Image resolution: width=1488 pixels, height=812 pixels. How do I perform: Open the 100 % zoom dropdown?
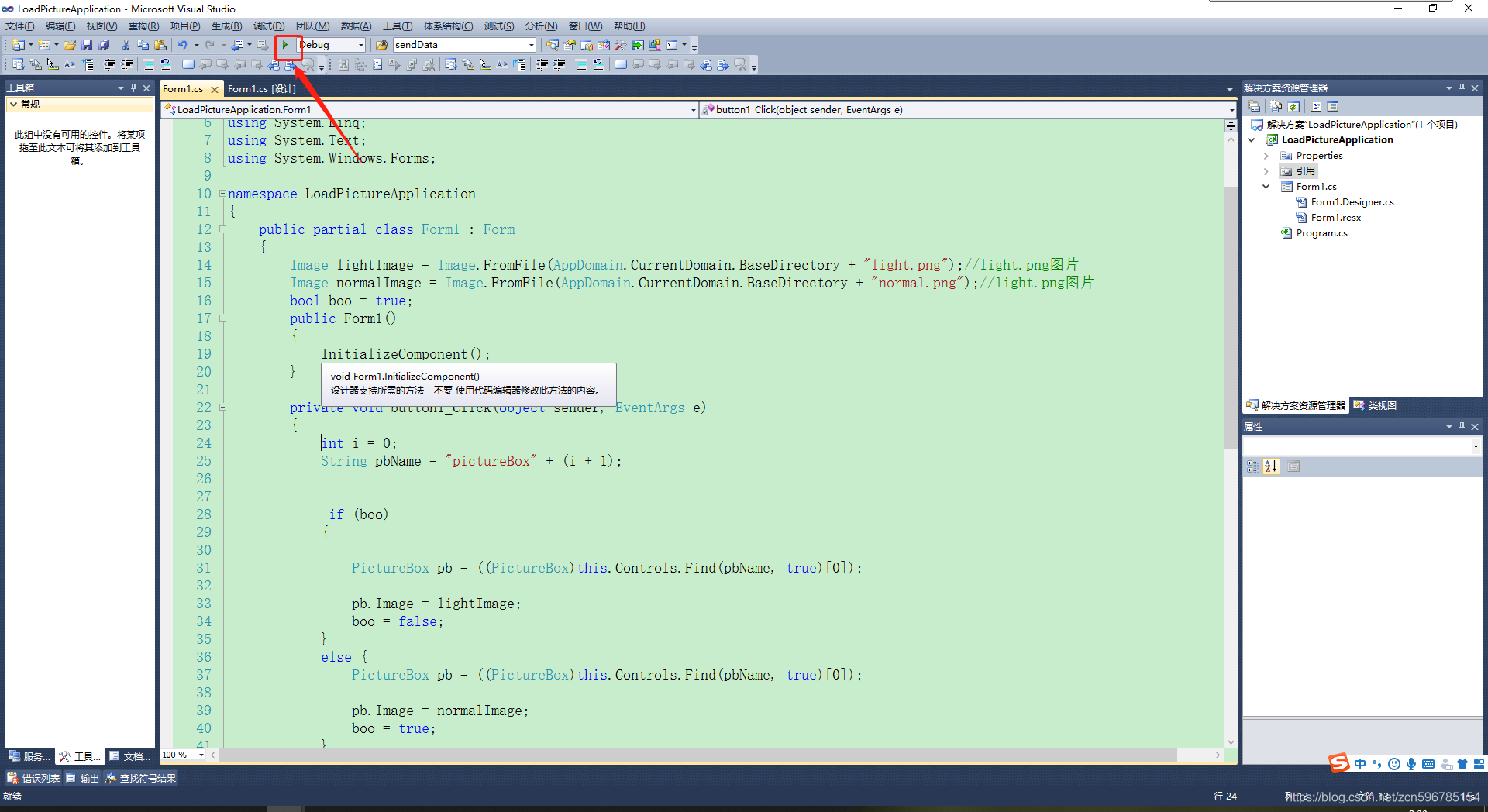201,755
